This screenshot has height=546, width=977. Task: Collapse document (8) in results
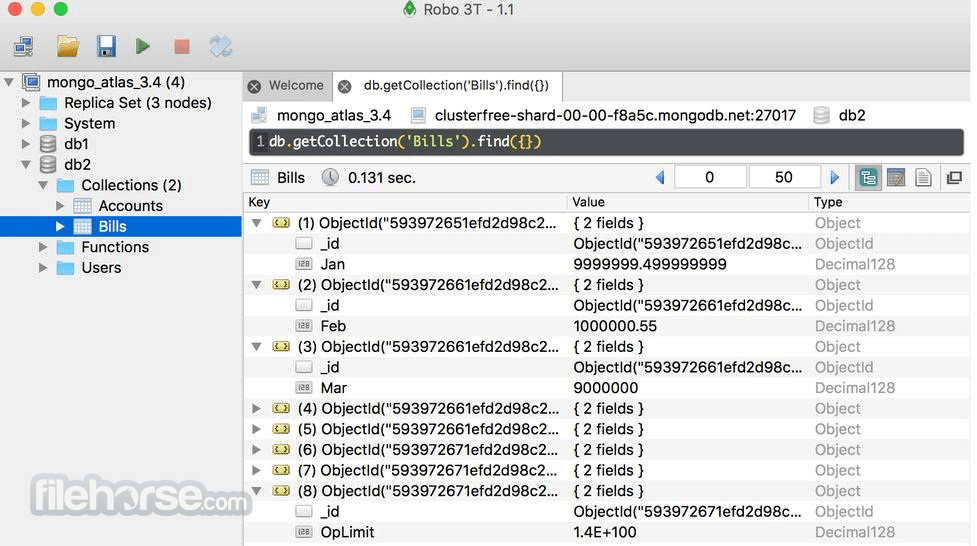(x=256, y=491)
